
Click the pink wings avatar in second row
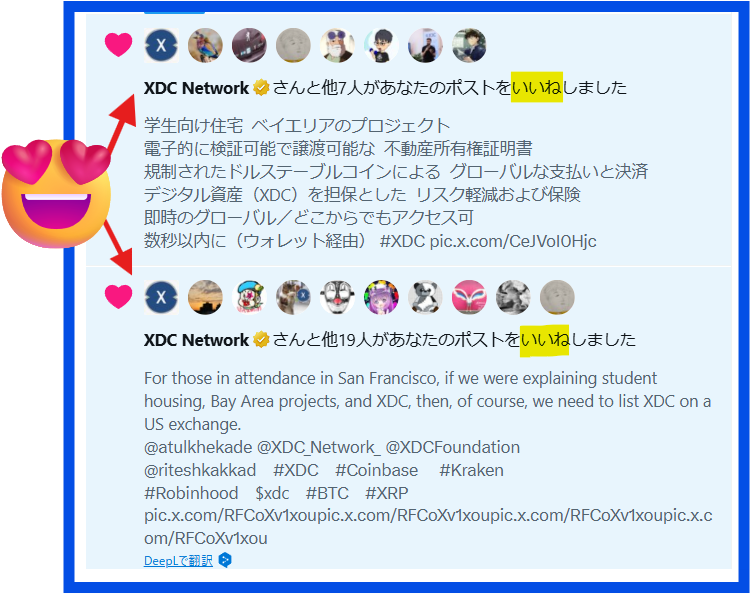click(469, 297)
